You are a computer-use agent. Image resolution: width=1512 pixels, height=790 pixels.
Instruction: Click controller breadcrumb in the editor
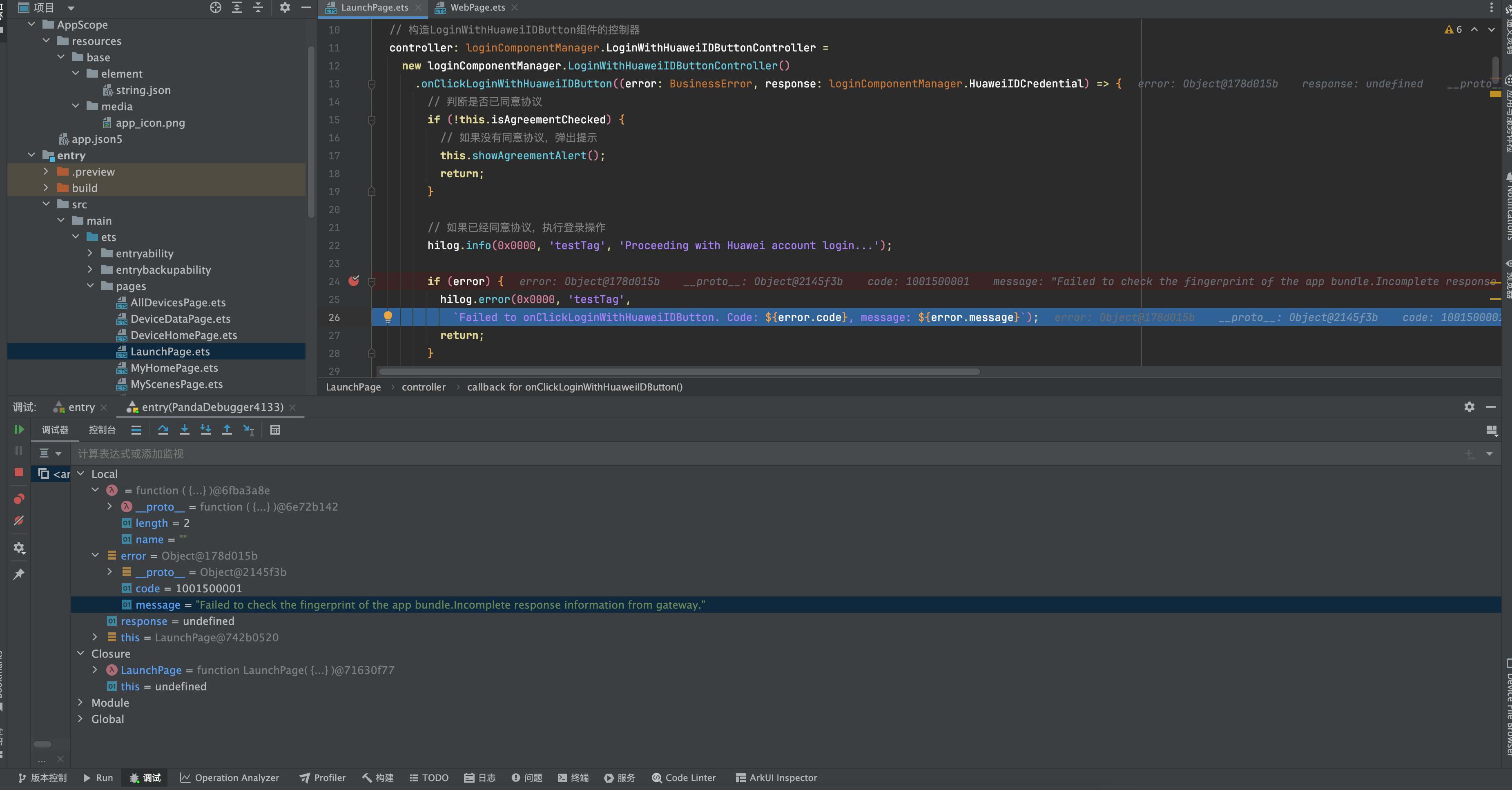(423, 387)
